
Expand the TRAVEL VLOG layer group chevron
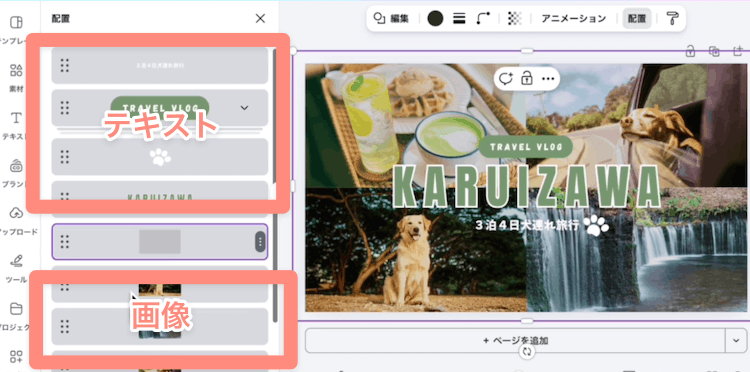[244, 108]
